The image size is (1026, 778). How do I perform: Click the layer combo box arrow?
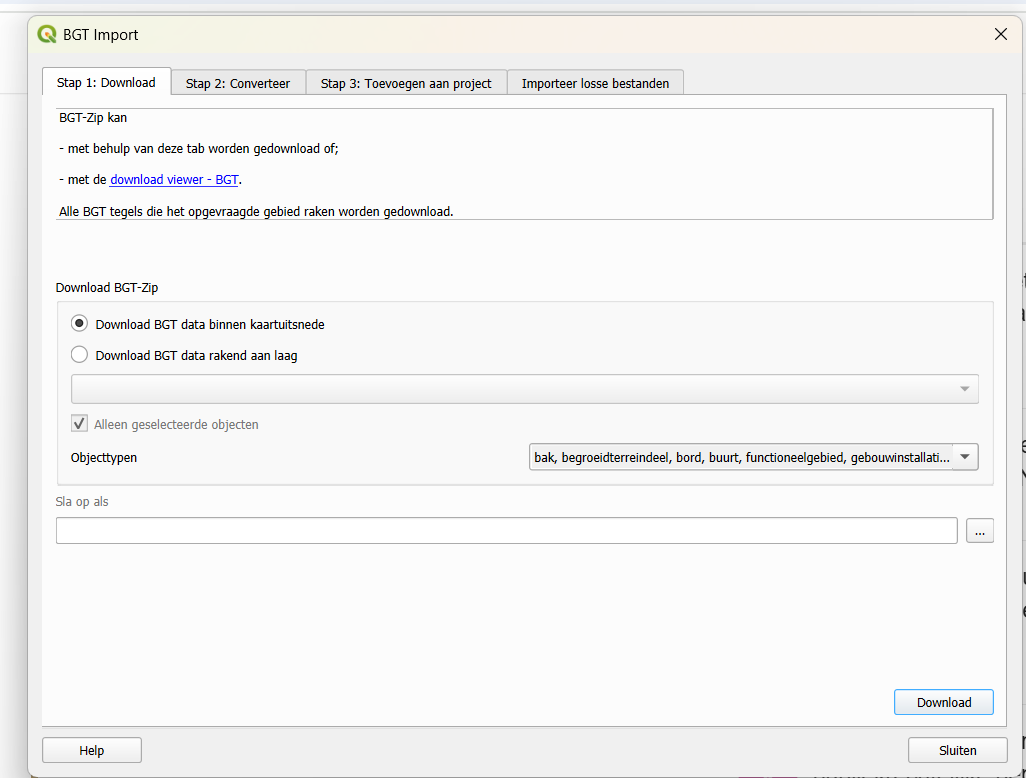tap(964, 389)
